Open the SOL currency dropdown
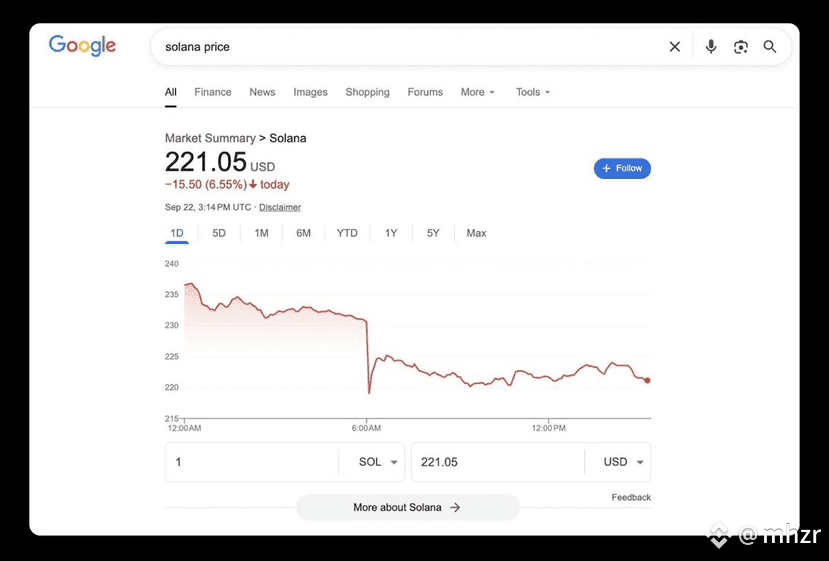 pyautogui.click(x=378, y=462)
